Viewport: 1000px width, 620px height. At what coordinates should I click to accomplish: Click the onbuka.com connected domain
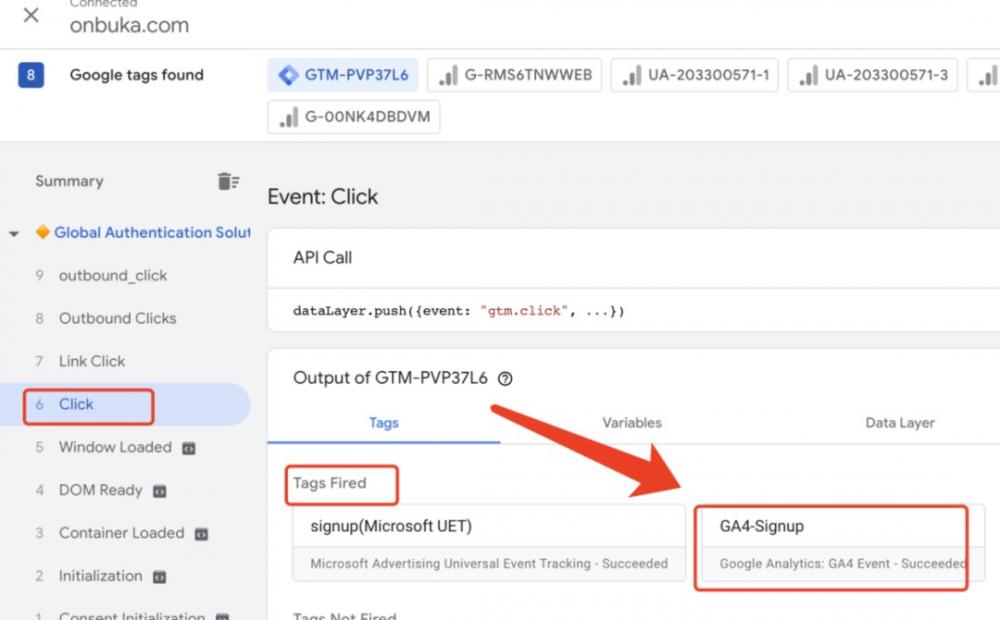tap(129, 26)
